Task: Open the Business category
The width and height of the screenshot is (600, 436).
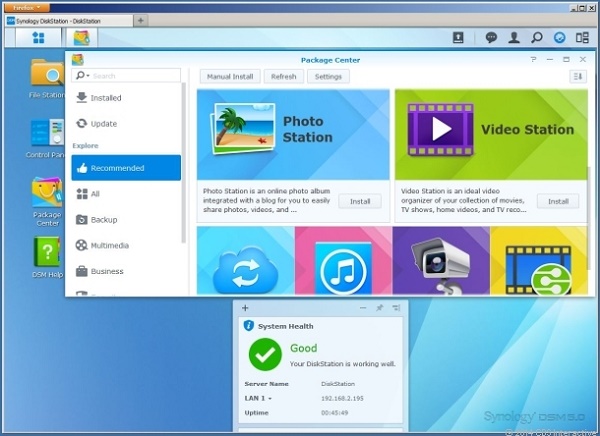Action: tap(126, 271)
